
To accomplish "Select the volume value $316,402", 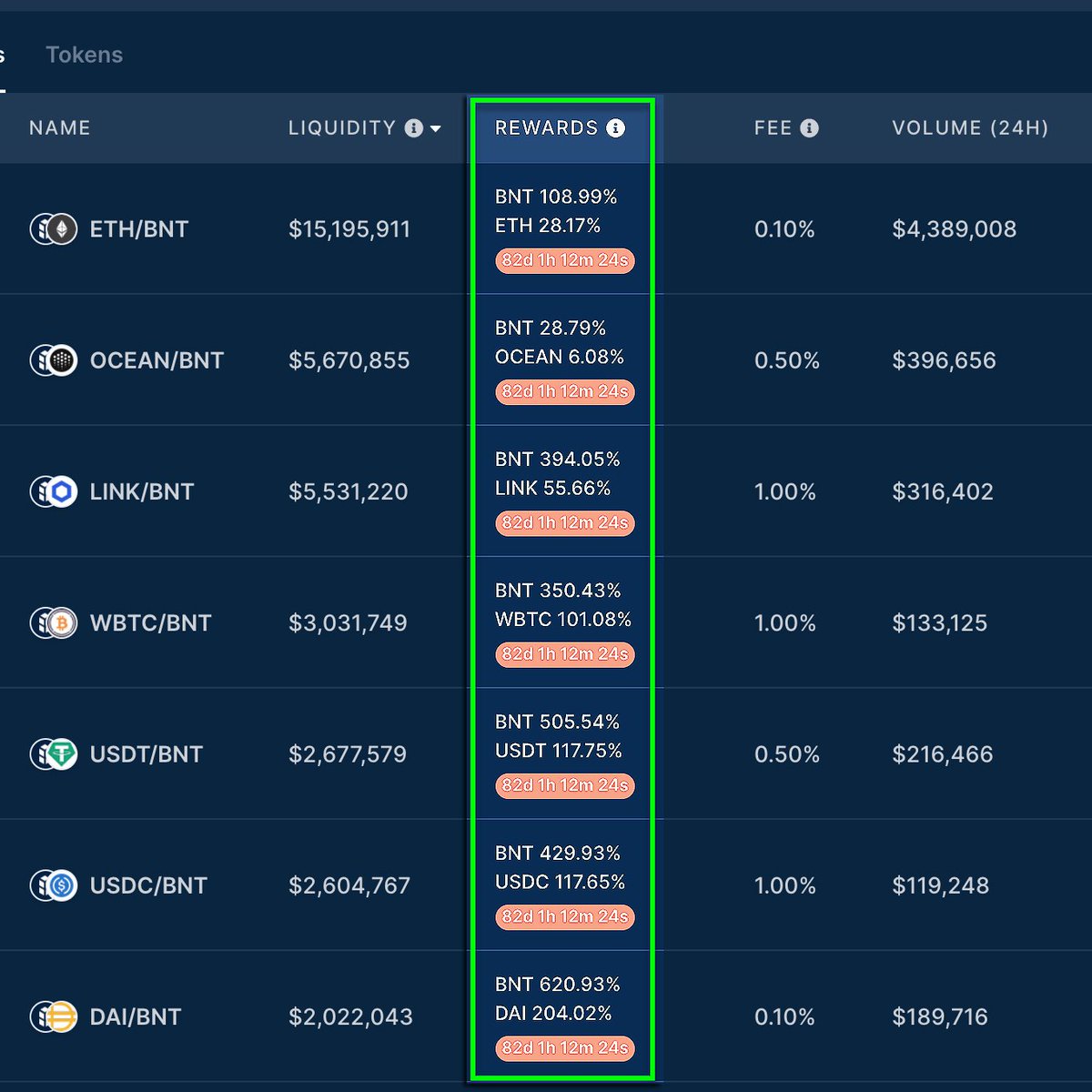I will tap(943, 491).
